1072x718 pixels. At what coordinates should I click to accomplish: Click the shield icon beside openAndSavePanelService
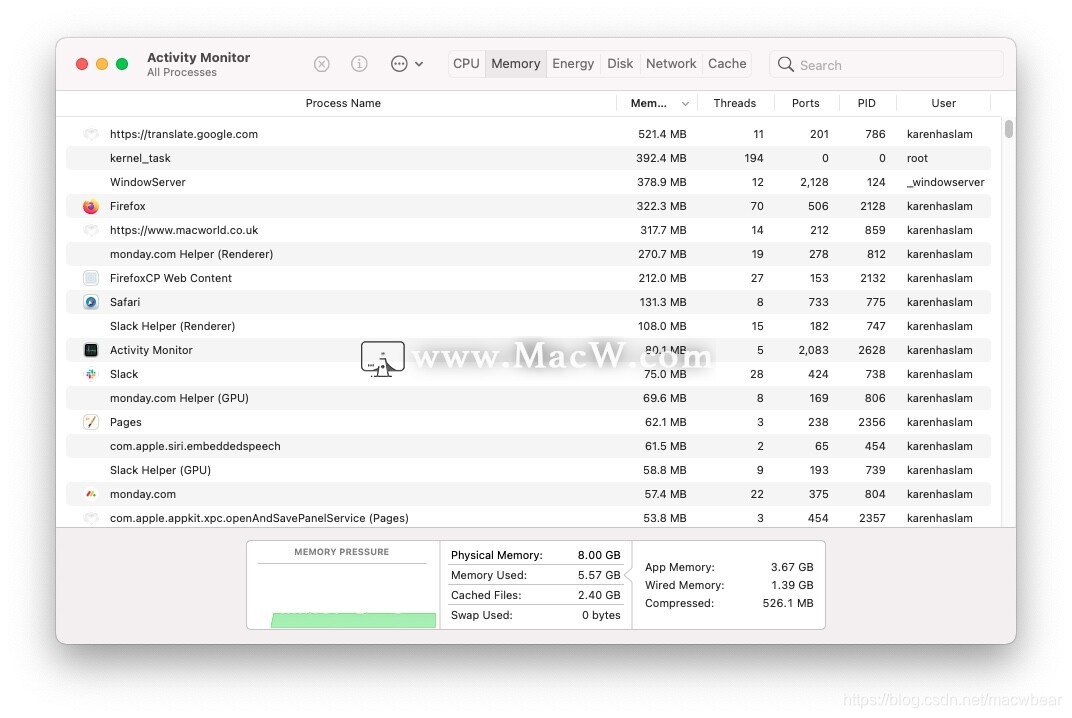point(91,518)
